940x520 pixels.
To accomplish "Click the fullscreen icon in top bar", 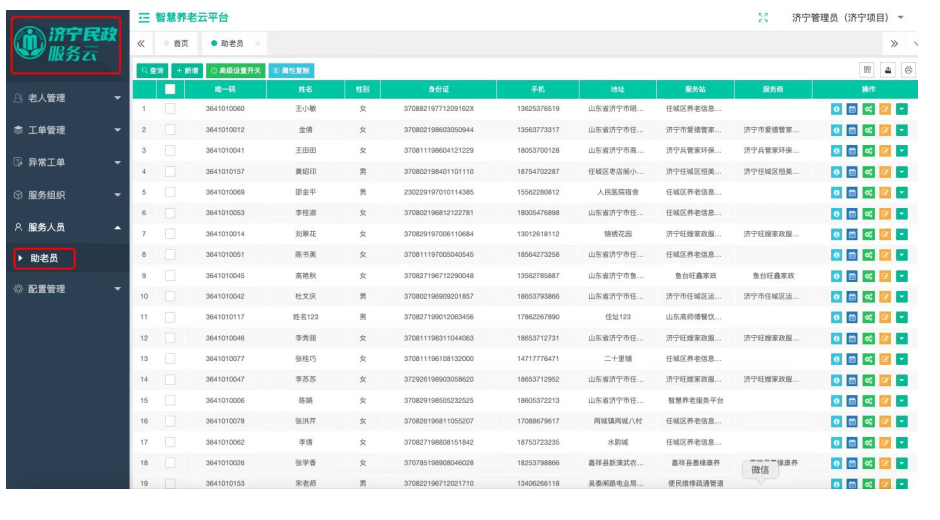I will coord(764,17).
